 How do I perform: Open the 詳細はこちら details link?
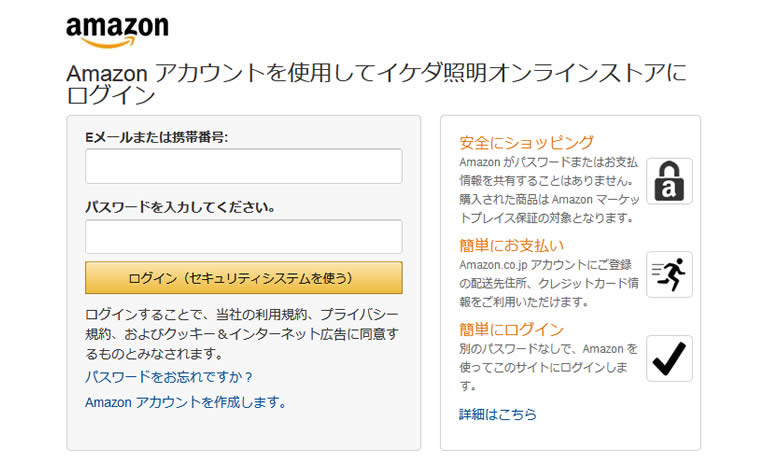[x=498, y=414]
